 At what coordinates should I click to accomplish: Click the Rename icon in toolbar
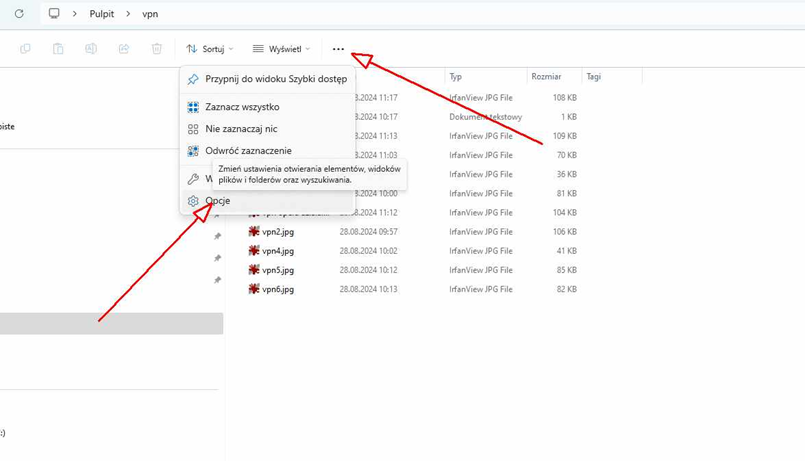(91, 49)
